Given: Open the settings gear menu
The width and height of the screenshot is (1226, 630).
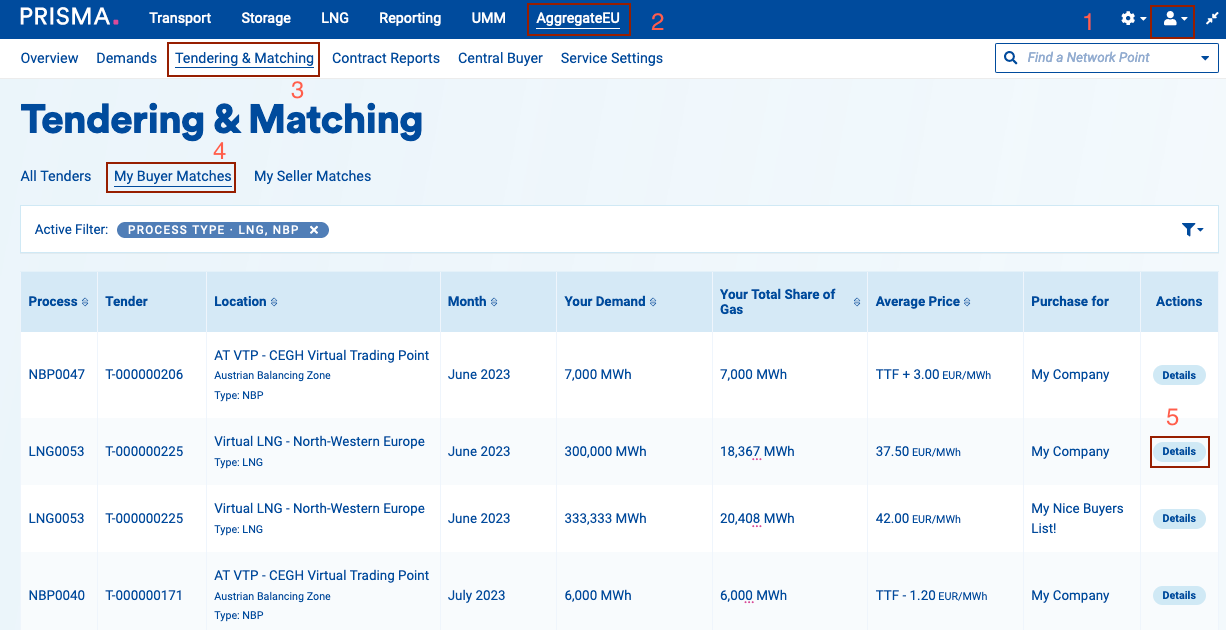Looking at the screenshot, I should 1133,19.
